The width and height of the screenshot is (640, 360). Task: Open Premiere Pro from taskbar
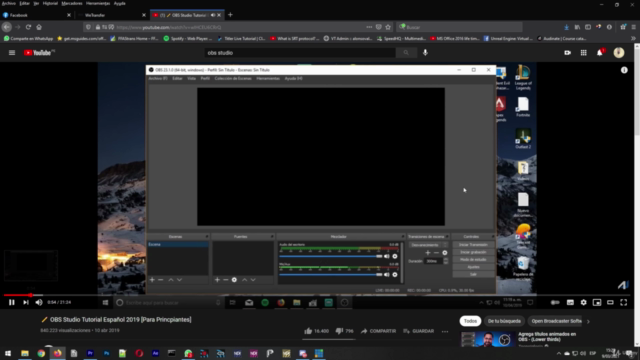pos(90,353)
